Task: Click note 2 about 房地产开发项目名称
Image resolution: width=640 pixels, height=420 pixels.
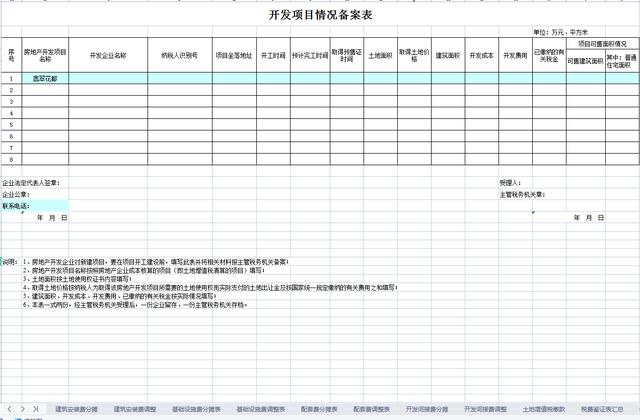Action: [144, 270]
